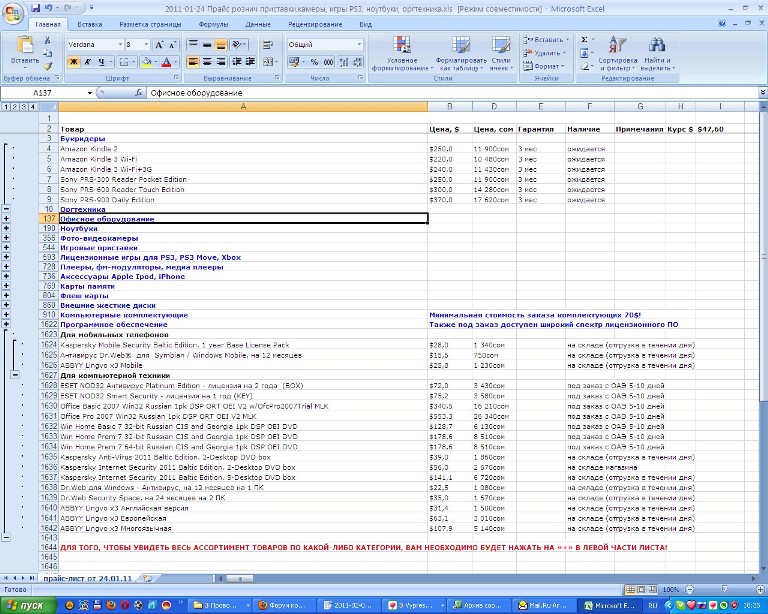Toggle underline Ч formatting

[x=101, y=62]
